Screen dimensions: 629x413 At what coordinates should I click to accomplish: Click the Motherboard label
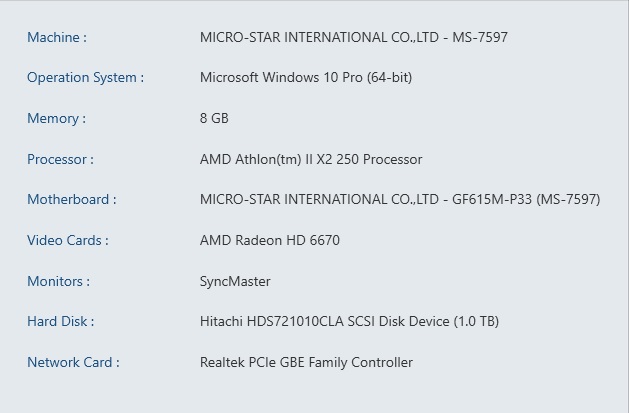point(72,199)
